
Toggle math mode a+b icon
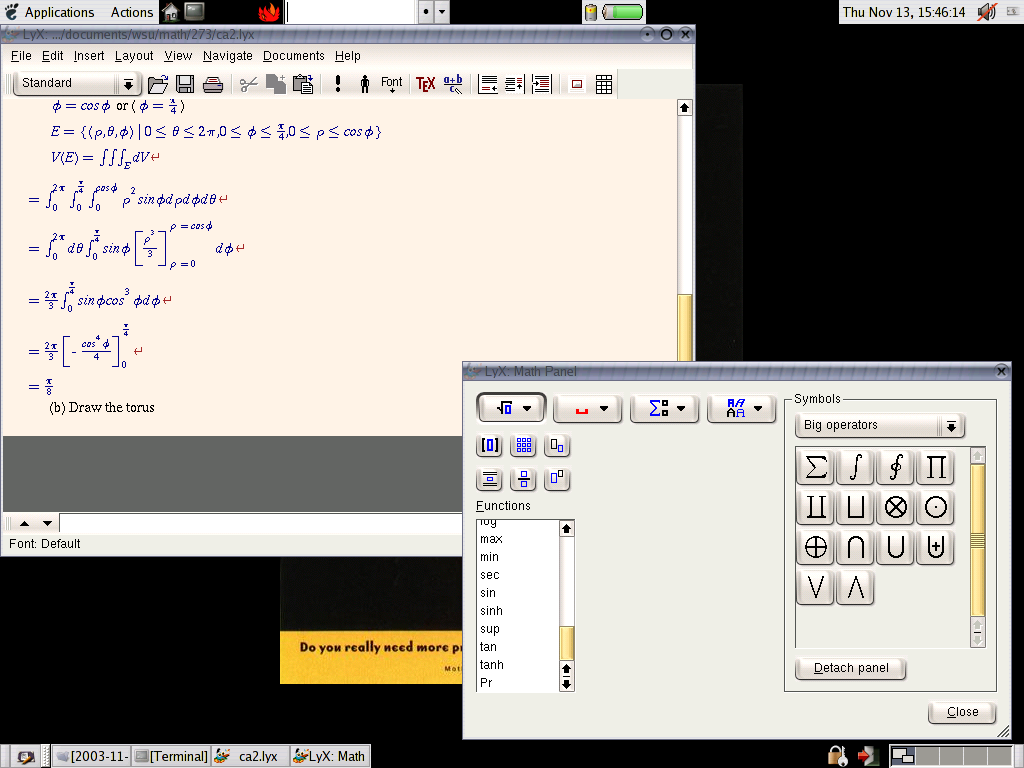pos(453,84)
